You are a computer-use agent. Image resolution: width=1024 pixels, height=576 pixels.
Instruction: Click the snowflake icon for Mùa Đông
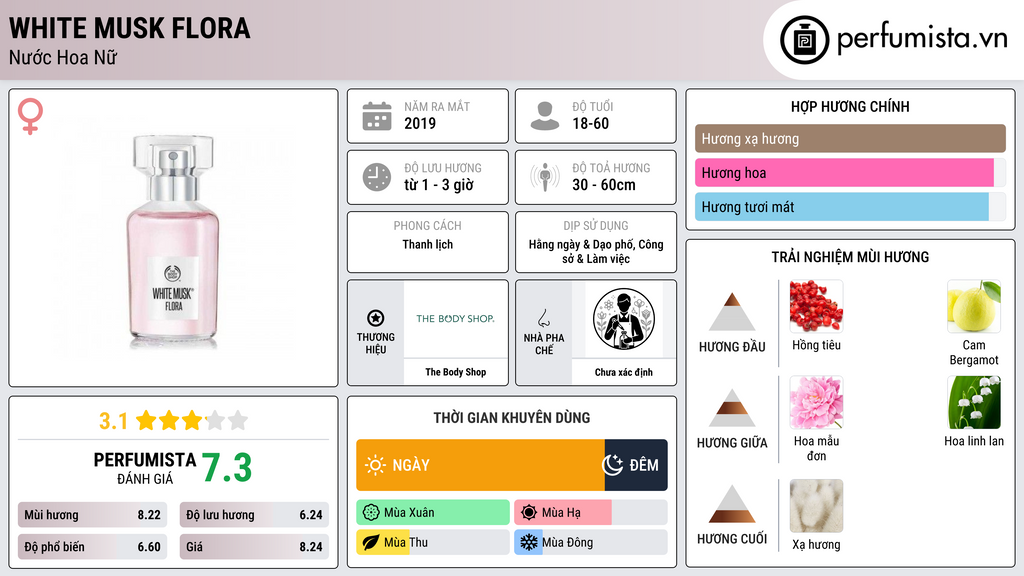pos(529,543)
